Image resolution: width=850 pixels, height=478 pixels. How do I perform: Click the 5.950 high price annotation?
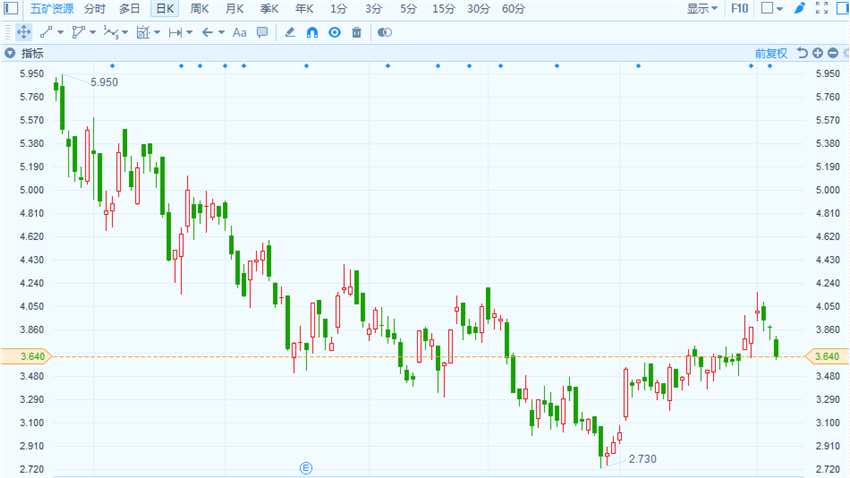click(x=104, y=82)
